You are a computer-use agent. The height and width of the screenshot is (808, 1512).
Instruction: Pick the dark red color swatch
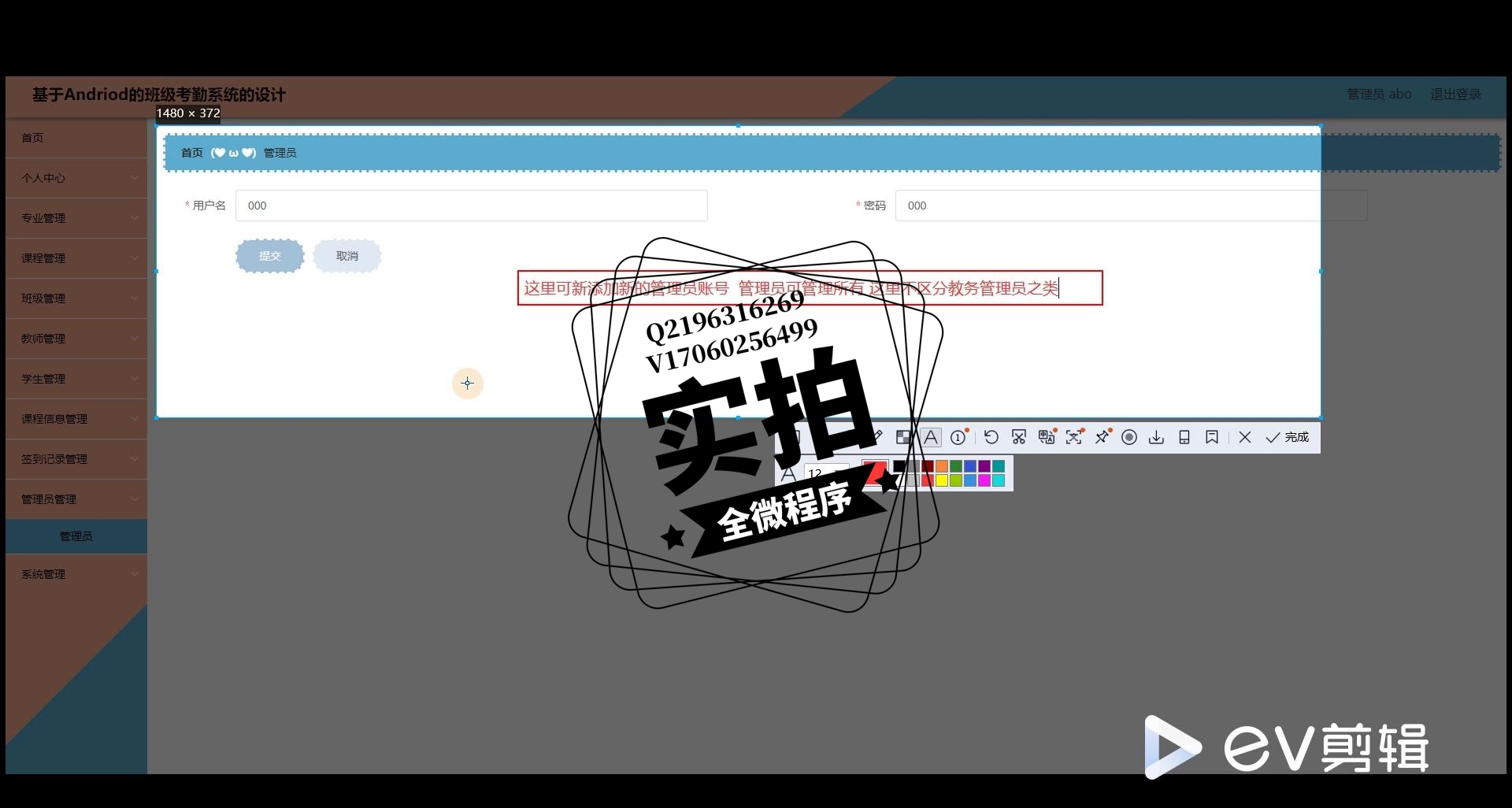(928, 466)
